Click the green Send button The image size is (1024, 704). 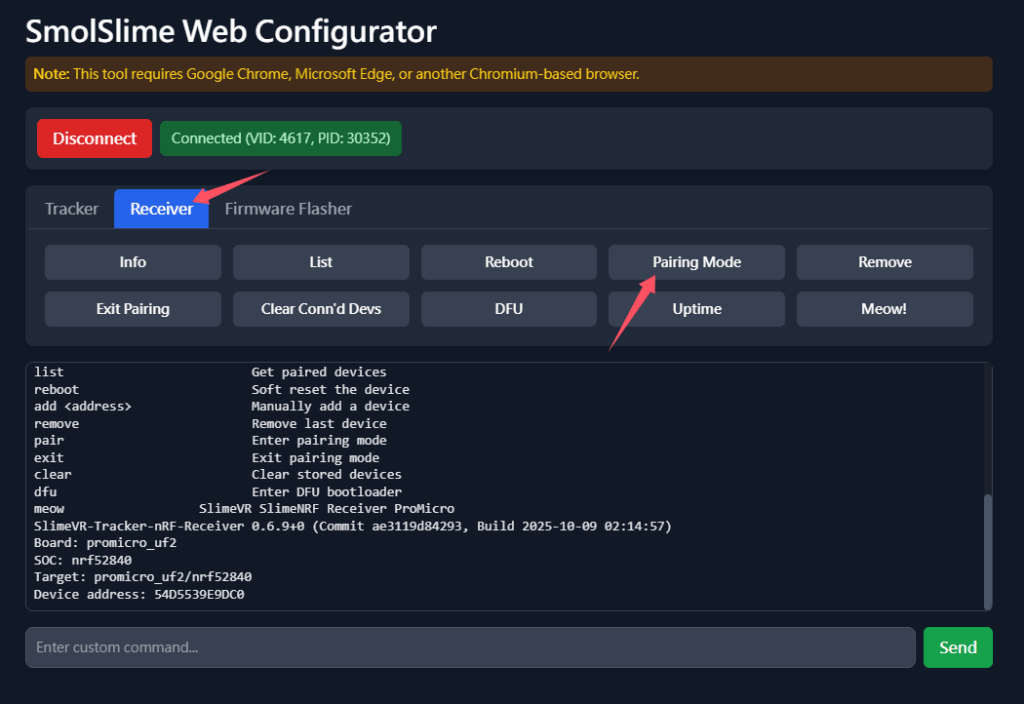957,647
